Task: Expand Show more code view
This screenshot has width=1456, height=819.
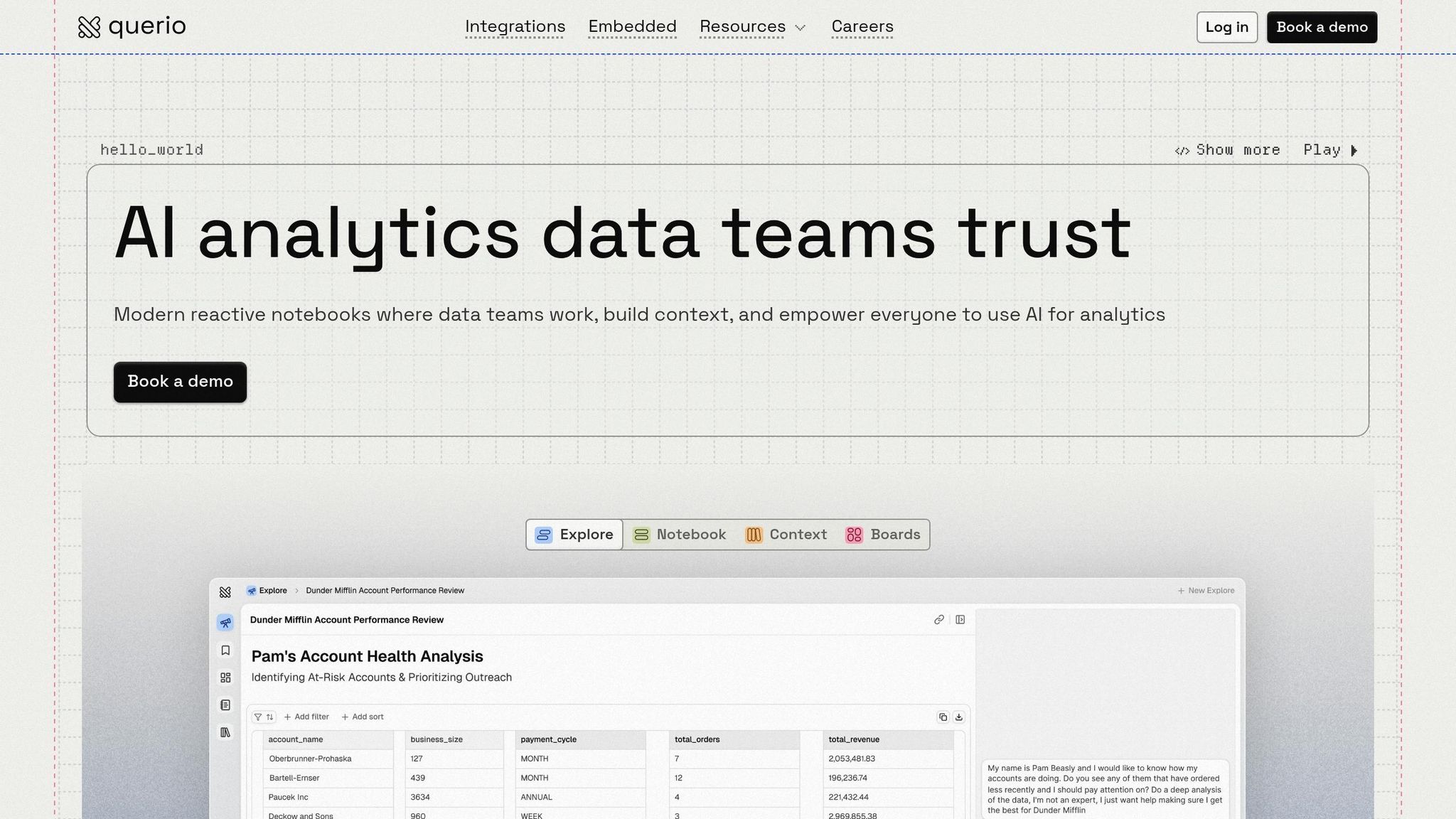Action: 1227,150
